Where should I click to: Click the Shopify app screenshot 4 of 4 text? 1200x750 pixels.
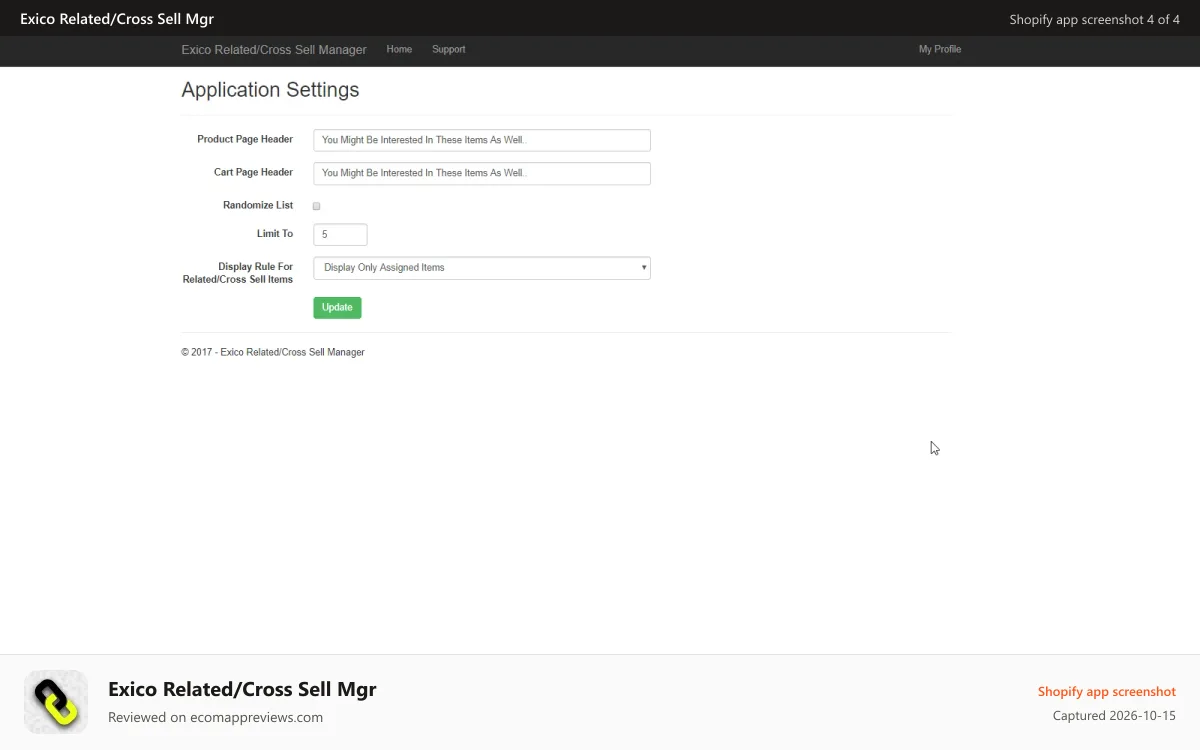coord(1095,19)
